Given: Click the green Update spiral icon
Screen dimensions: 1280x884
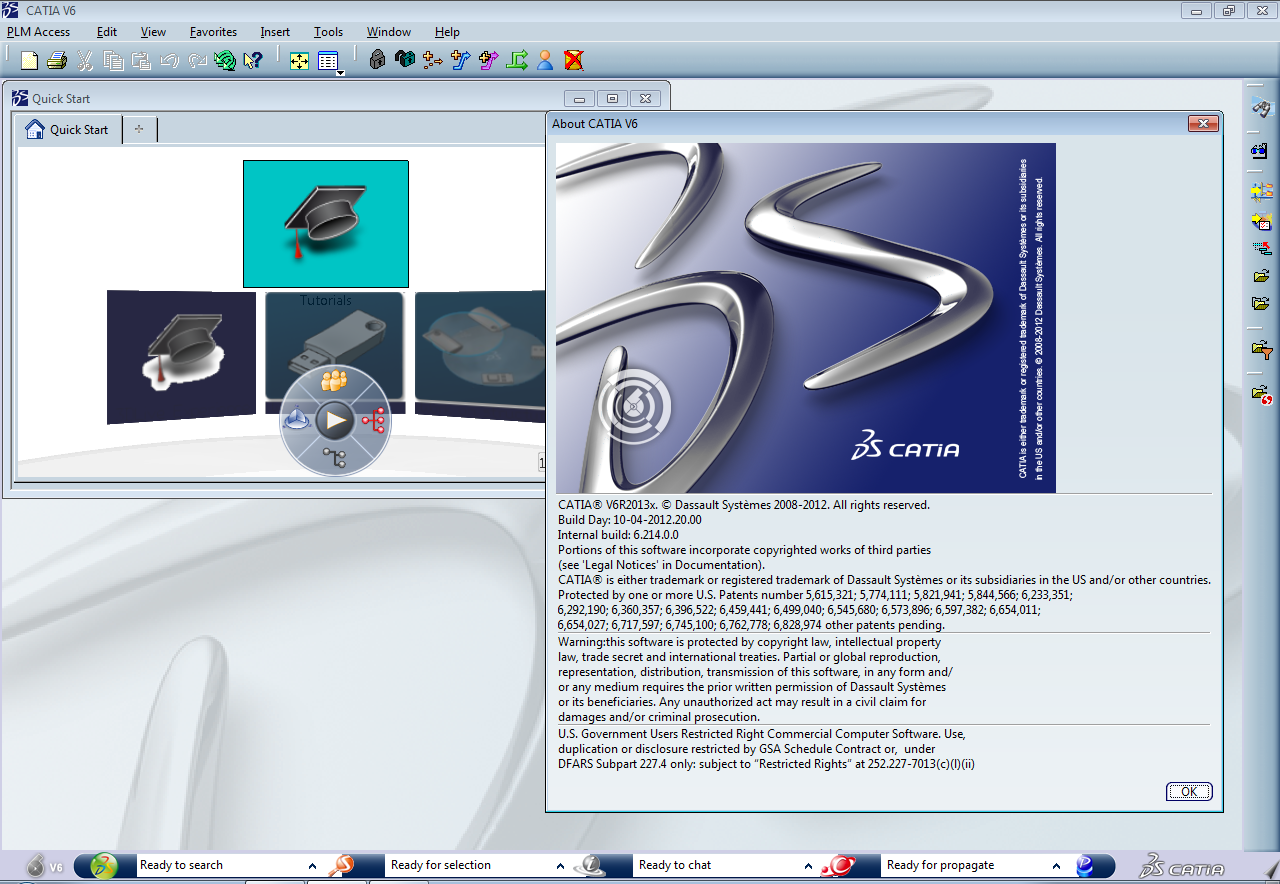Looking at the screenshot, I should [225, 60].
